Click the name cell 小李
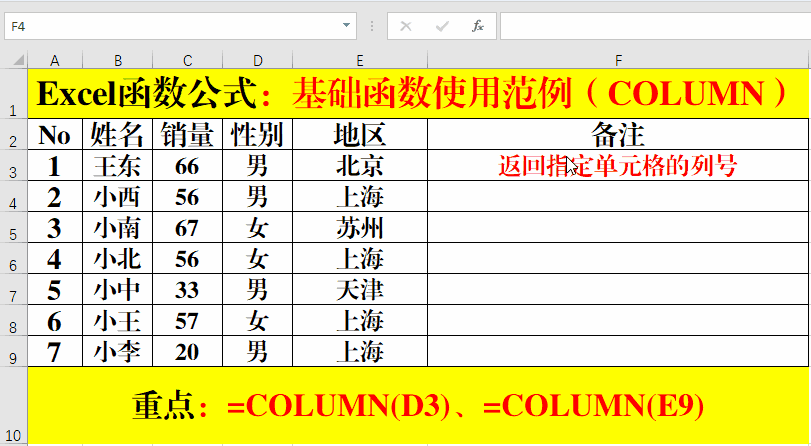Viewport: 811px width, 446px height. coord(117,352)
